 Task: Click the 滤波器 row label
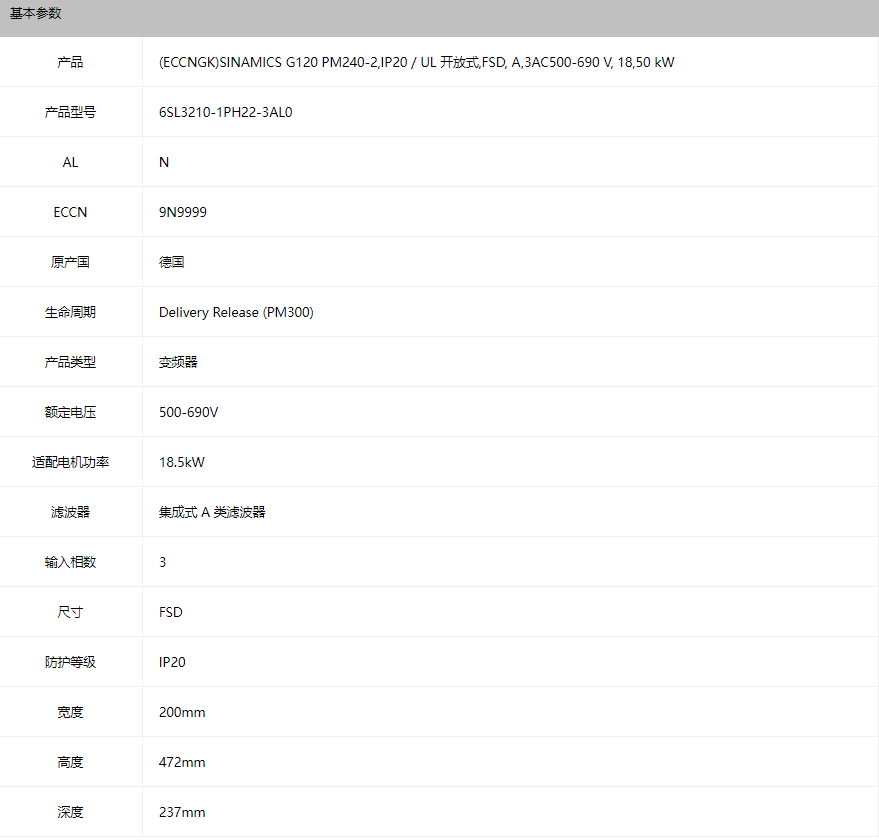coord(70,512)
